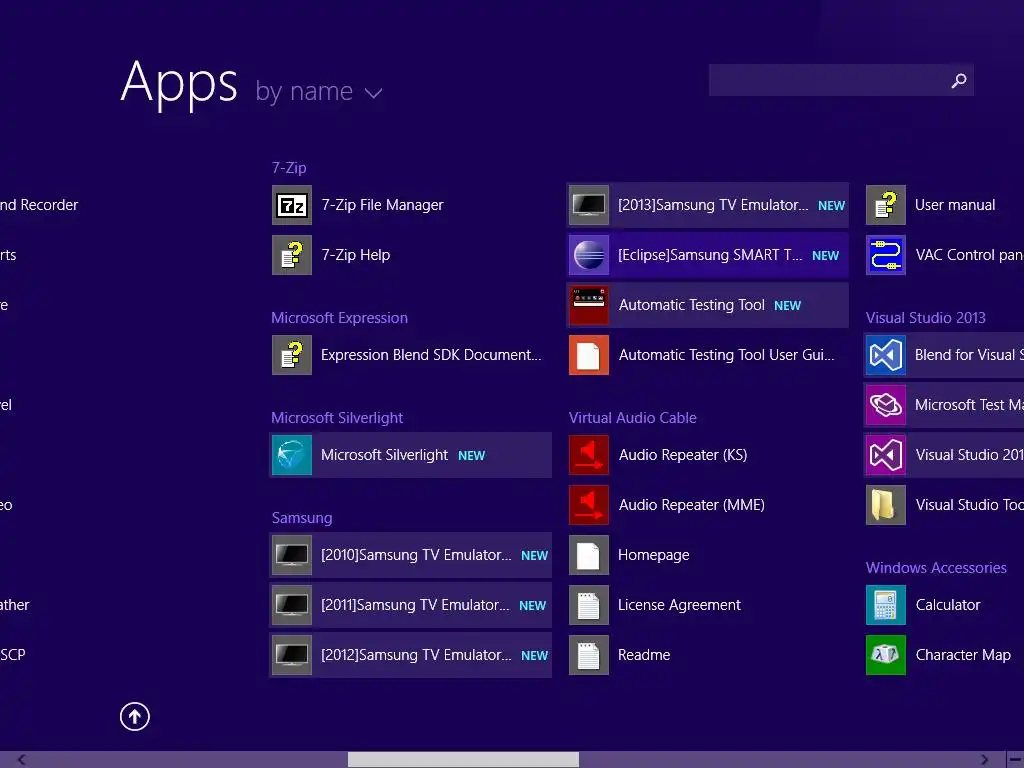Screen dimensions: 1024x768
Task: Open the Visual Studio Tools folder icon
Action: 886,505
